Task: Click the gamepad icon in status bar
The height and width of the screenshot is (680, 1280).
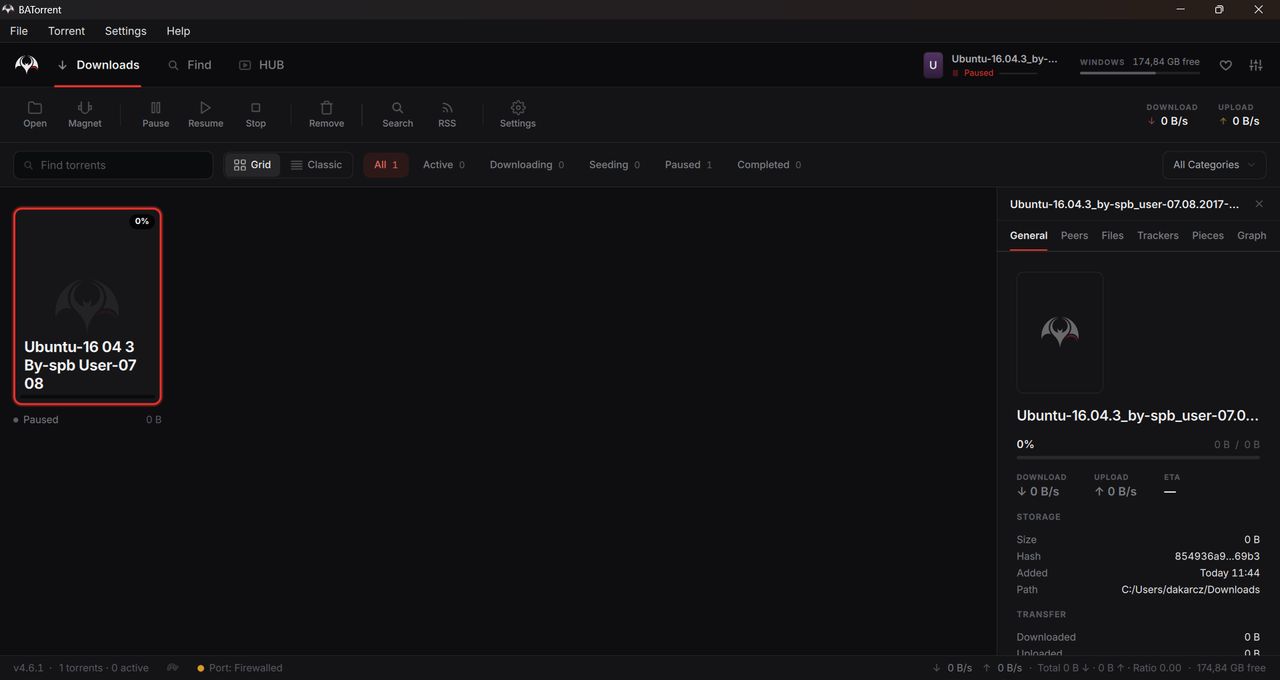Action: pyautogui.click(x=173, y=667)
